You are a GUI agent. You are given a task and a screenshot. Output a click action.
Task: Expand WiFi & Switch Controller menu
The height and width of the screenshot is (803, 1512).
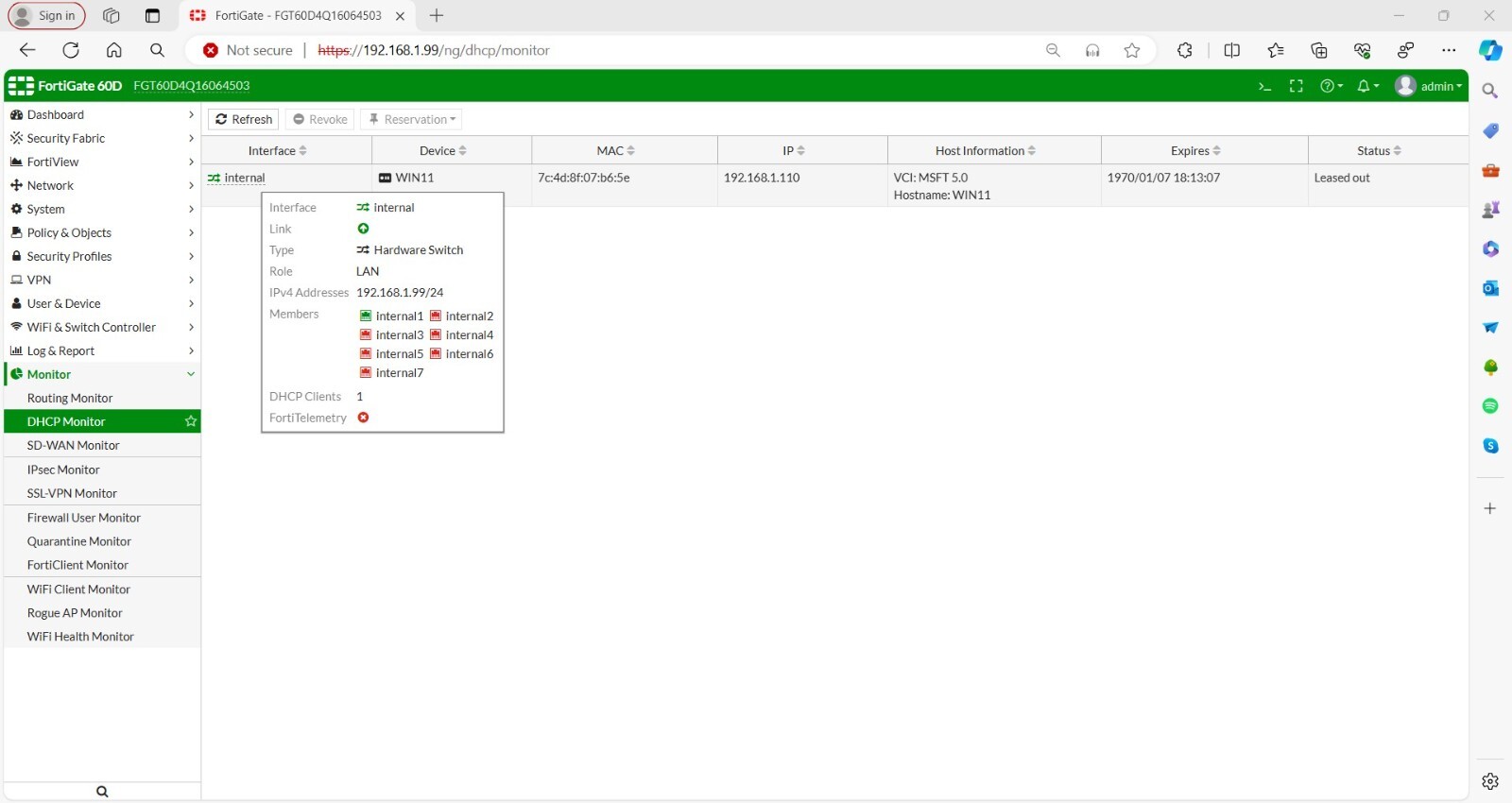pos(102,327)
